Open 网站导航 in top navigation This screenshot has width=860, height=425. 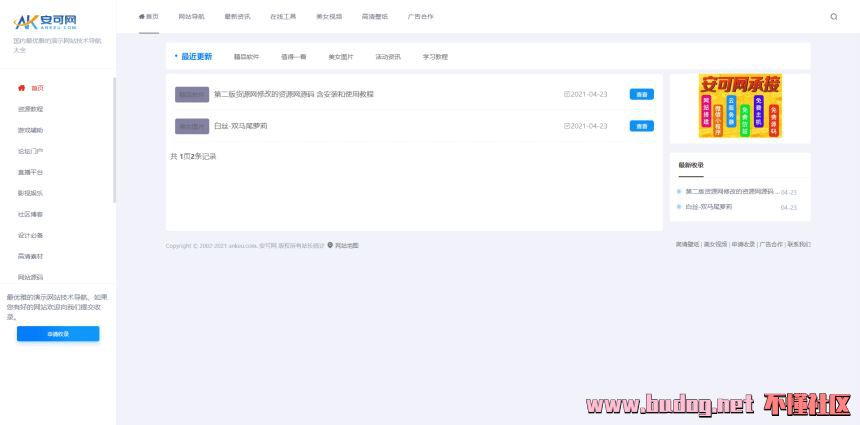click(191, 16)
